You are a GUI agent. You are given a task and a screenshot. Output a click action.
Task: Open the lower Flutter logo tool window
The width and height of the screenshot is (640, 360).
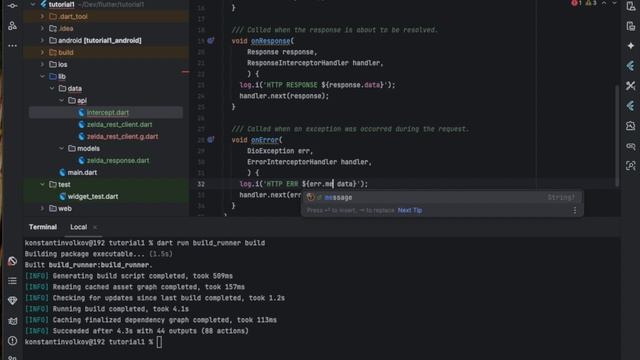click(x=631, y=106)
